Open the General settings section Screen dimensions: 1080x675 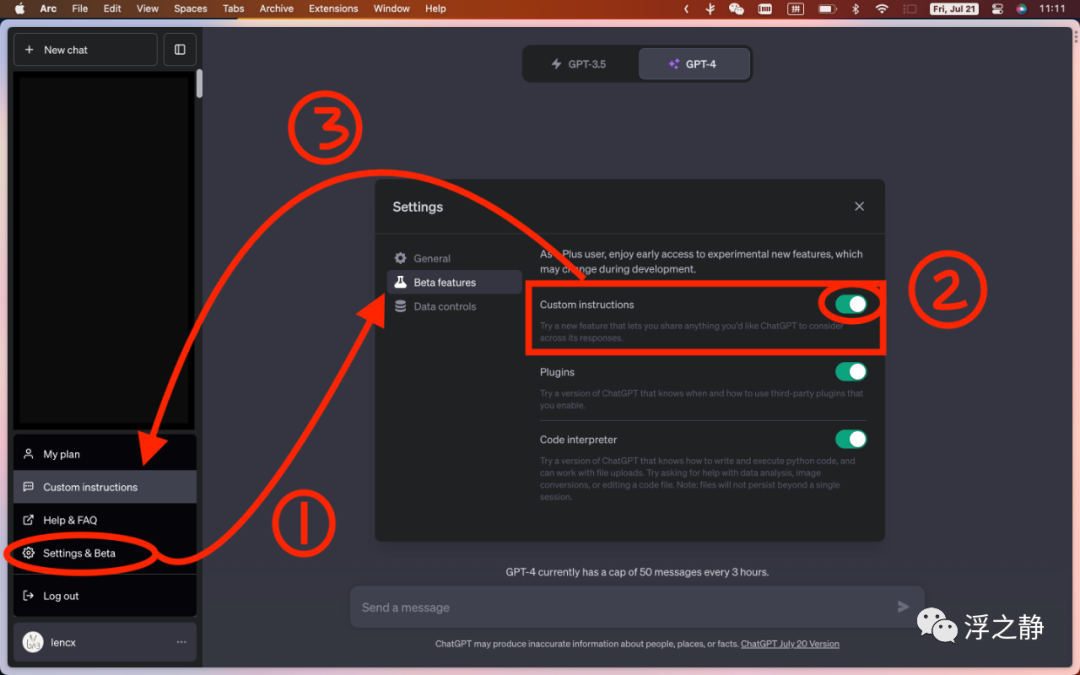coord(432,258)
